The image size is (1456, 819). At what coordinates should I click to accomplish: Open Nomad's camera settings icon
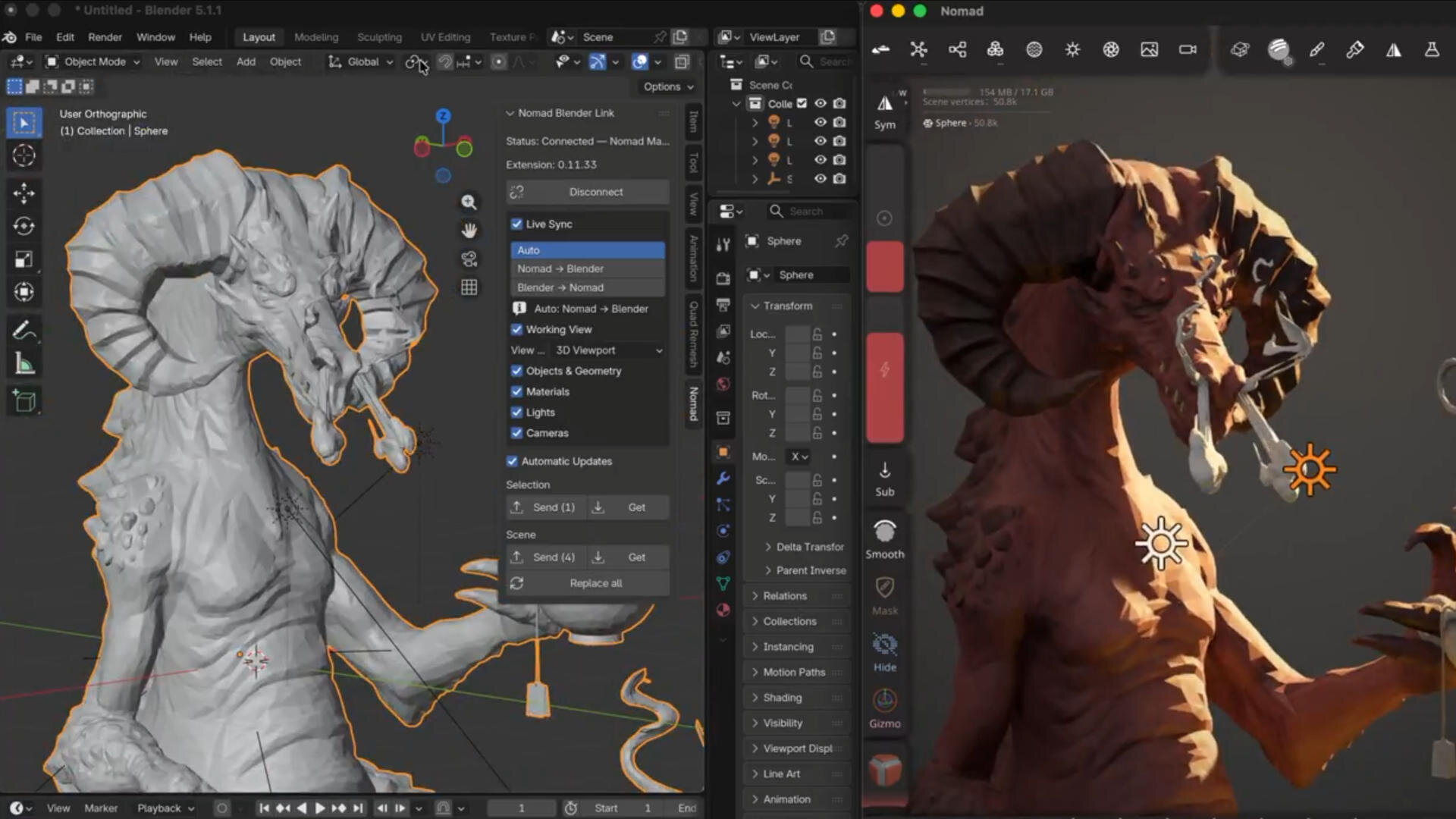1188,50
